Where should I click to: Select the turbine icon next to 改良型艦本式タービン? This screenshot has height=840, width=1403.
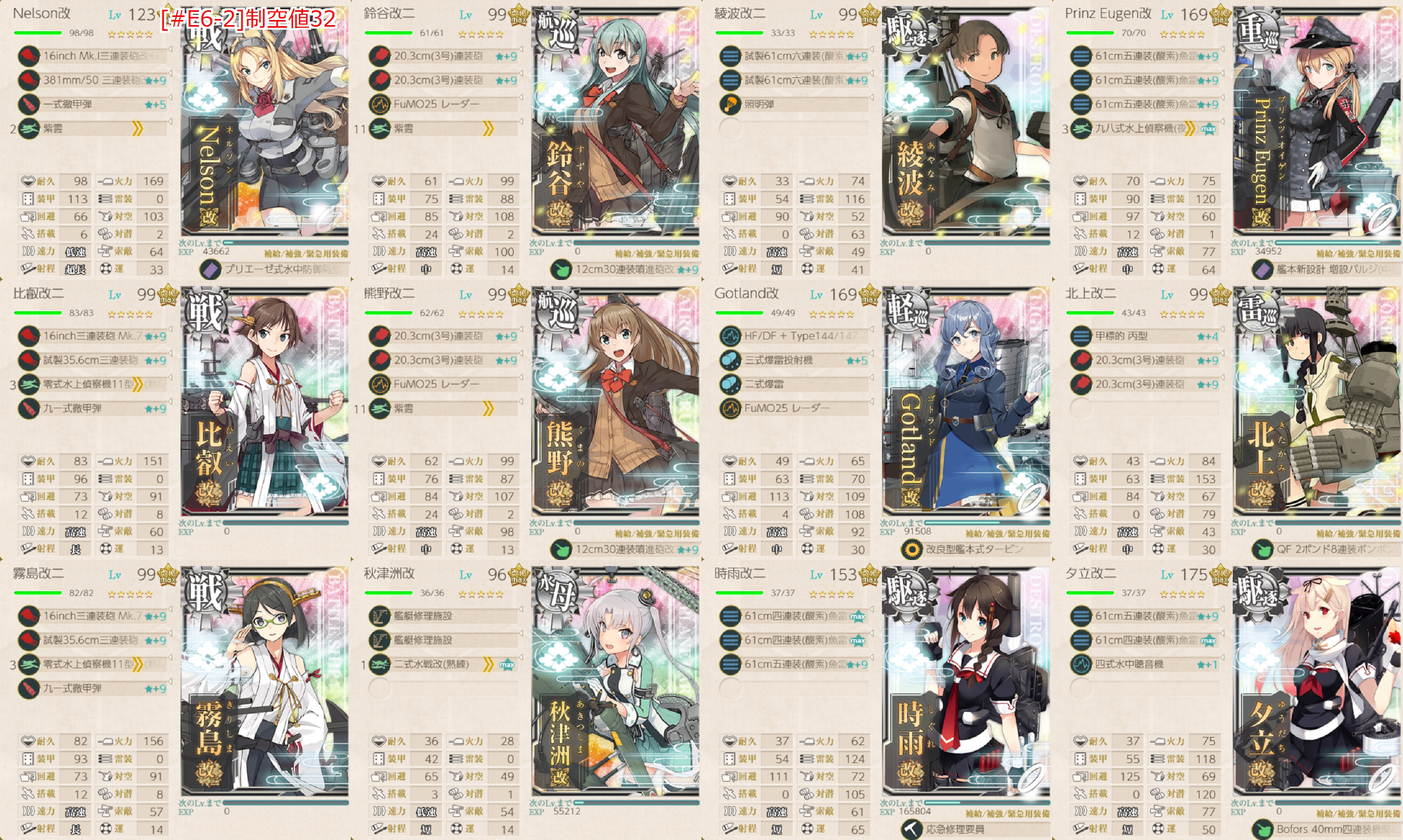click(911, 549)
